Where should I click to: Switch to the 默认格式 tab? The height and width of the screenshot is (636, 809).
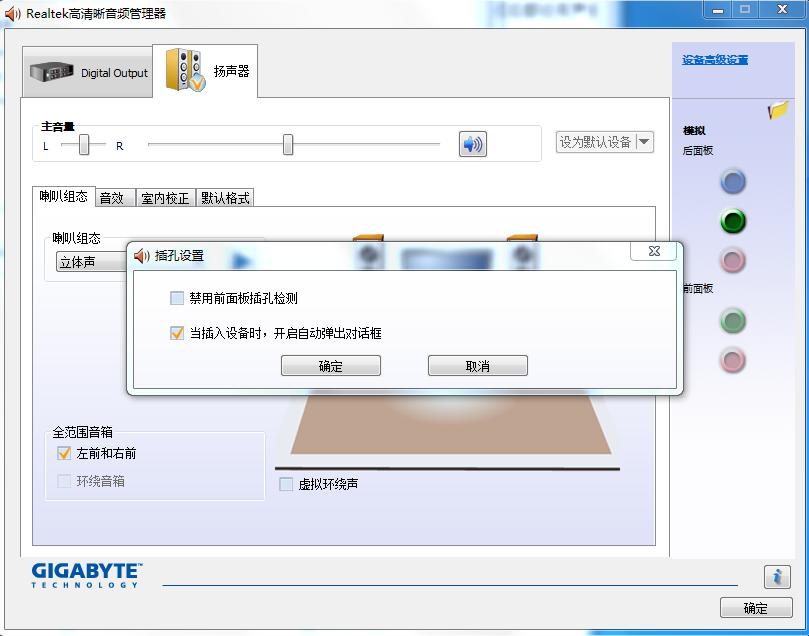coord(226,197)
